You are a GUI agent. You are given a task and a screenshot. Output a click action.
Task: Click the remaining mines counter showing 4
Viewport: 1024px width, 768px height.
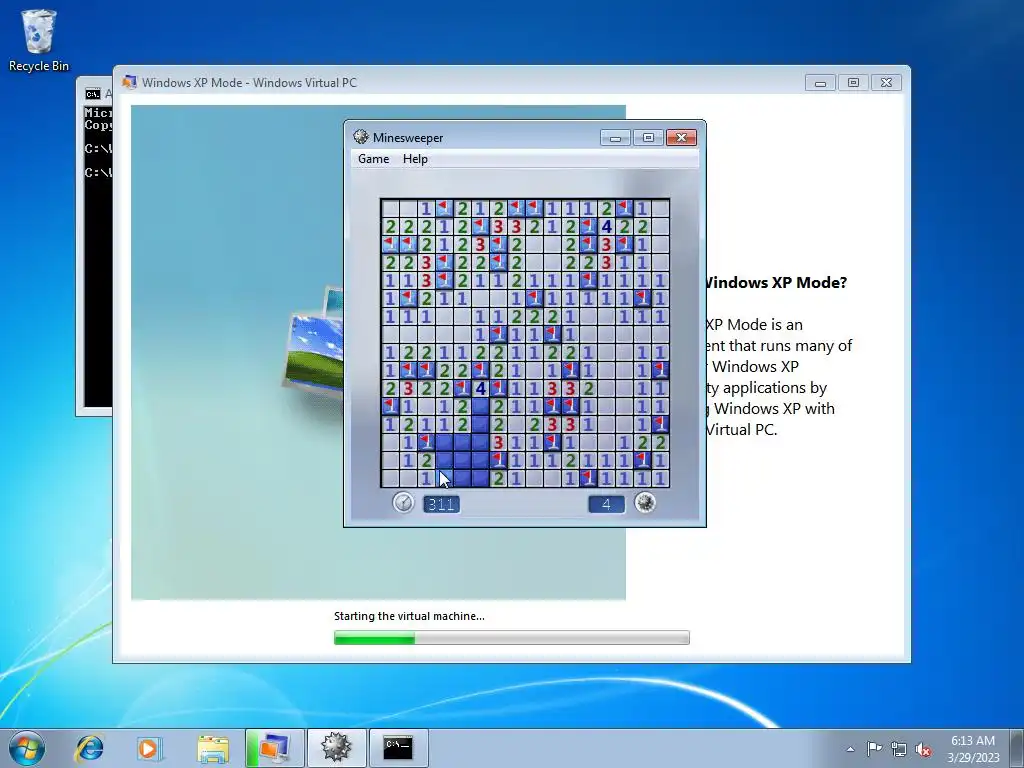(606, 504)
